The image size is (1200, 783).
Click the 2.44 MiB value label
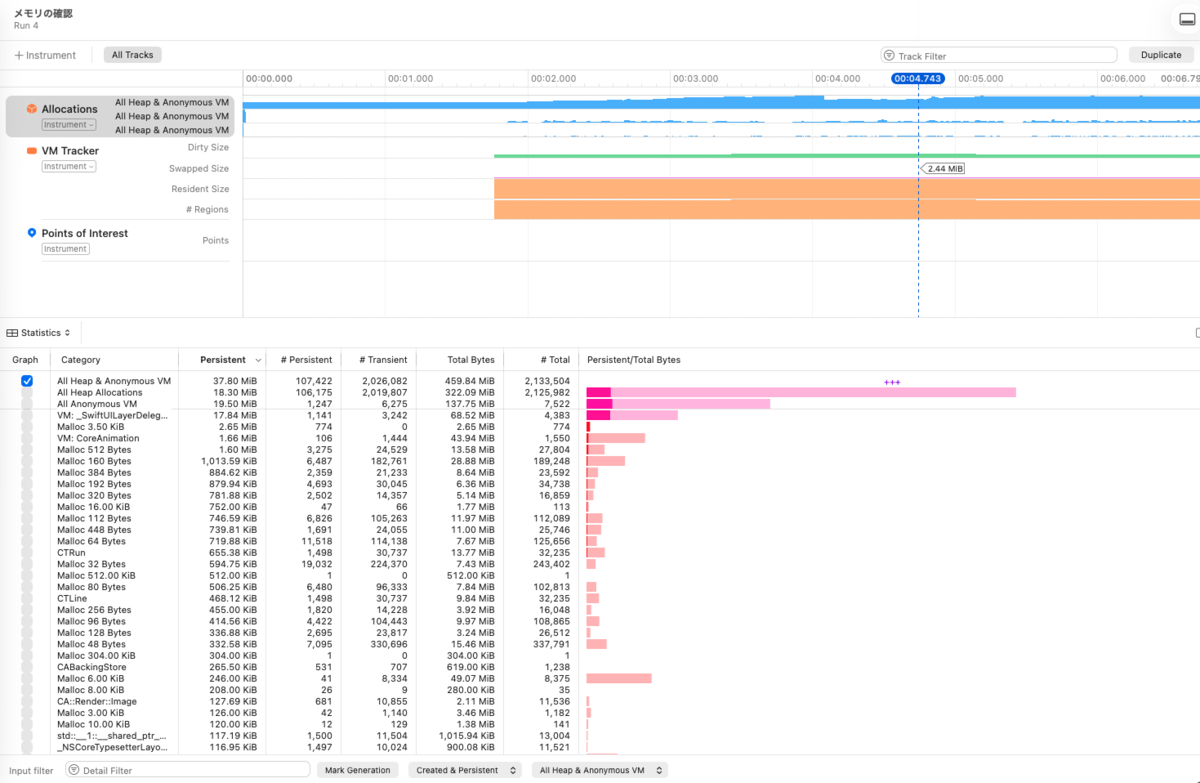[x=944, y=169]
